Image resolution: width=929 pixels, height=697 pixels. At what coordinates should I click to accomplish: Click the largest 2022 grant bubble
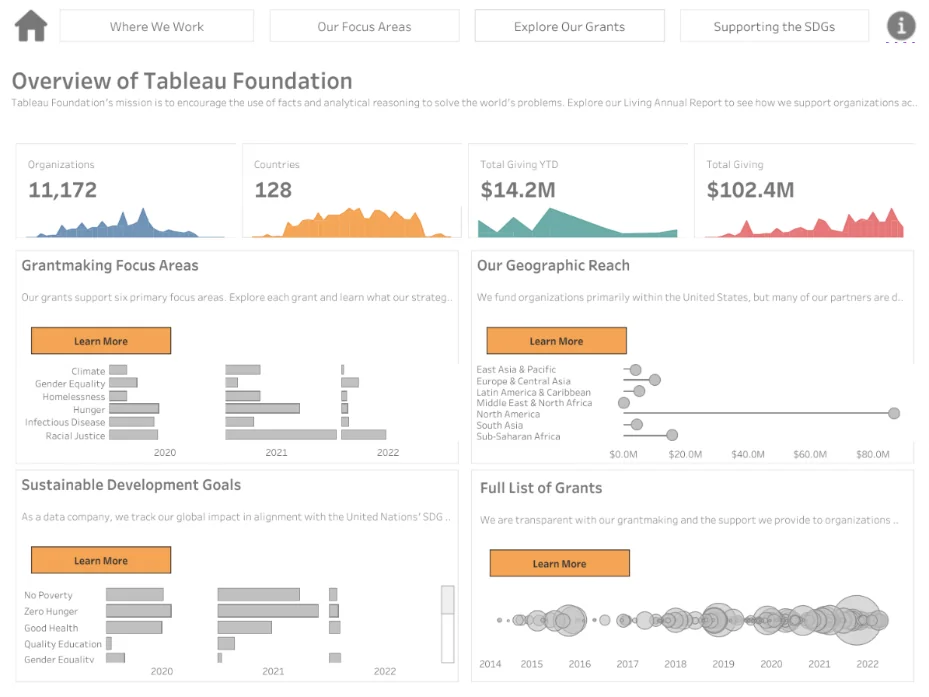click(x=856, y=620)
